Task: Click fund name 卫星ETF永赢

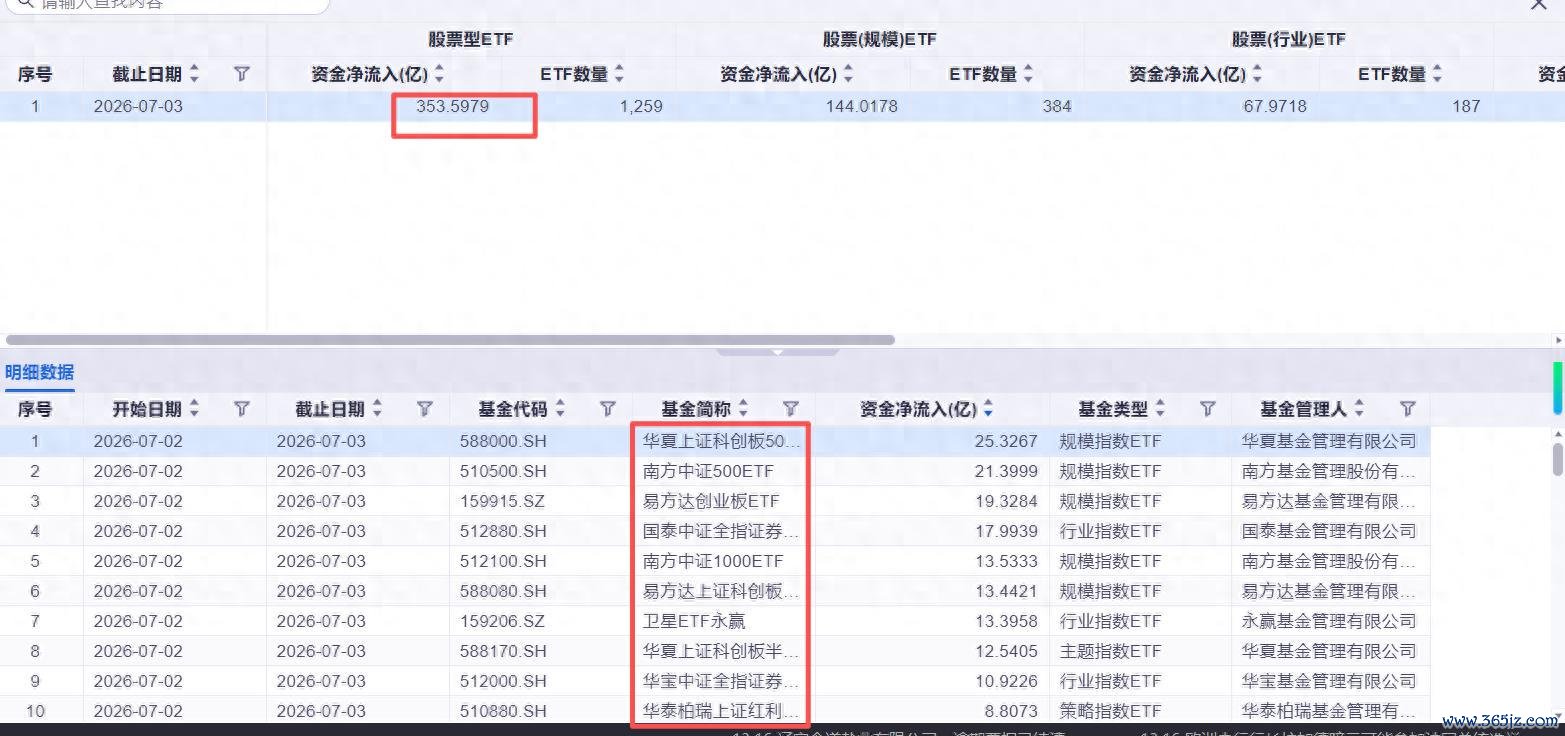Action: click(694, 621)
